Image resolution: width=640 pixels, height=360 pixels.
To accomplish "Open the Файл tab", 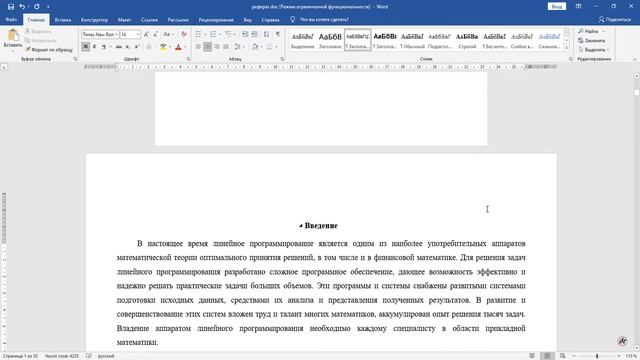I will pos(11,20).
